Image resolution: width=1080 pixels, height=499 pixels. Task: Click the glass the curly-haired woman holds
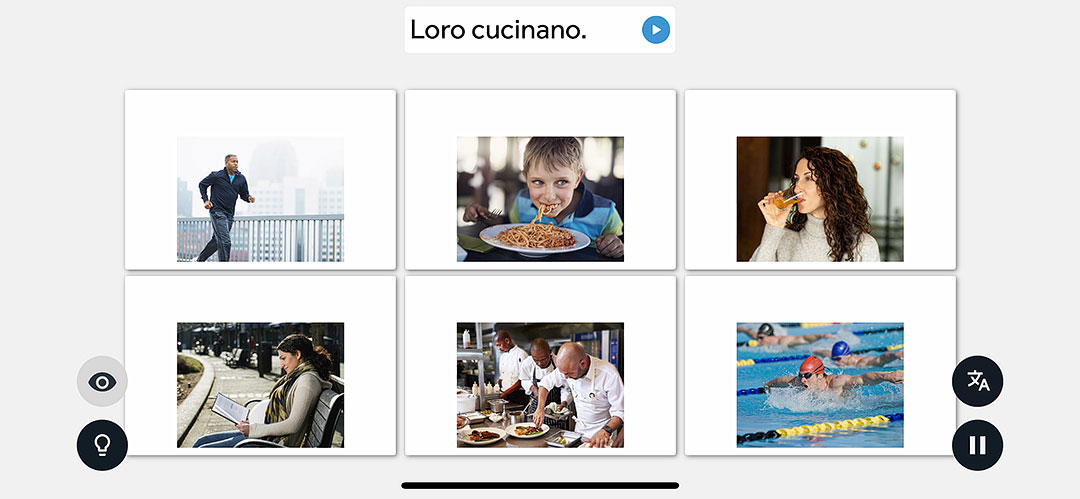click(785, 201)
